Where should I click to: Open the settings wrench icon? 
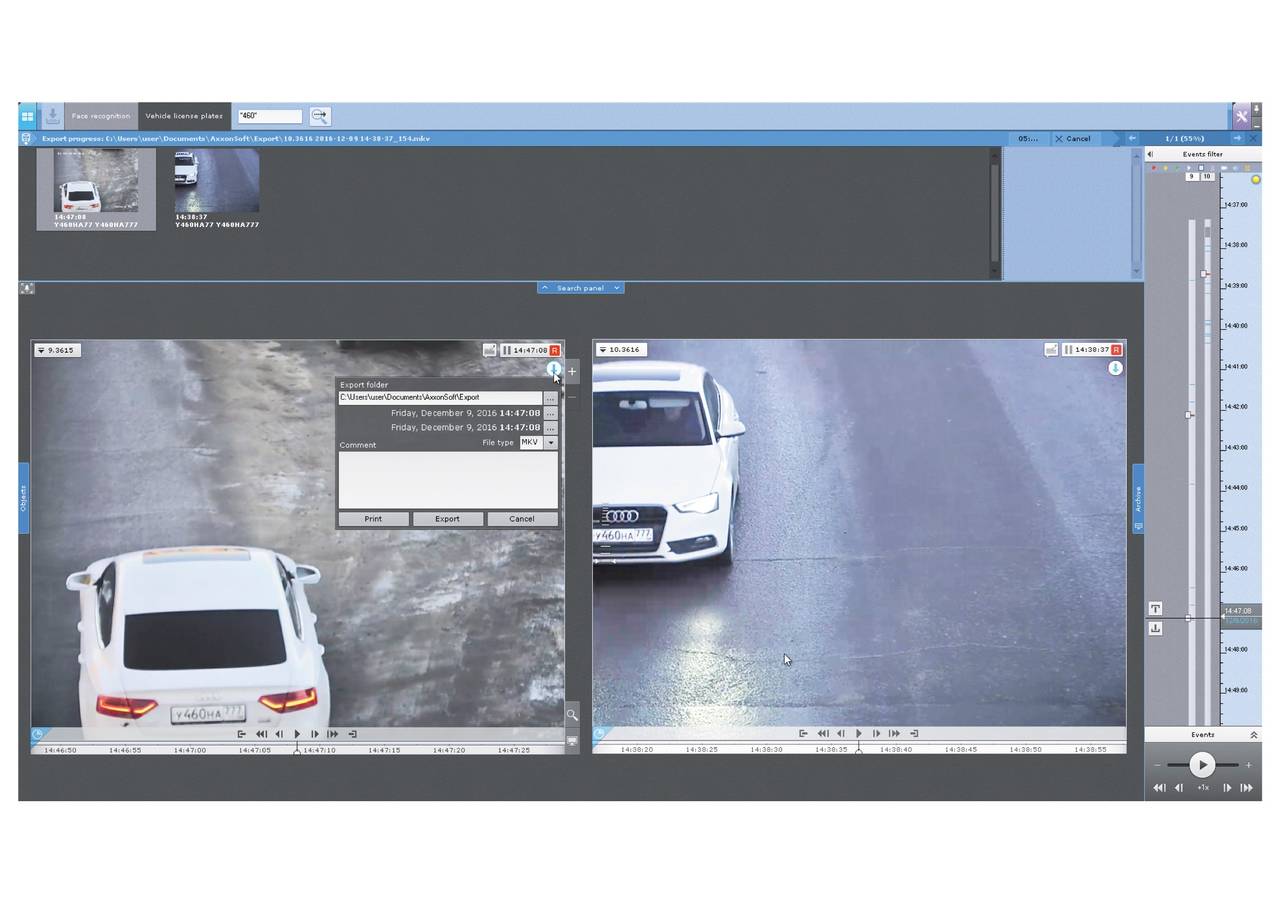pos(1241,116)
